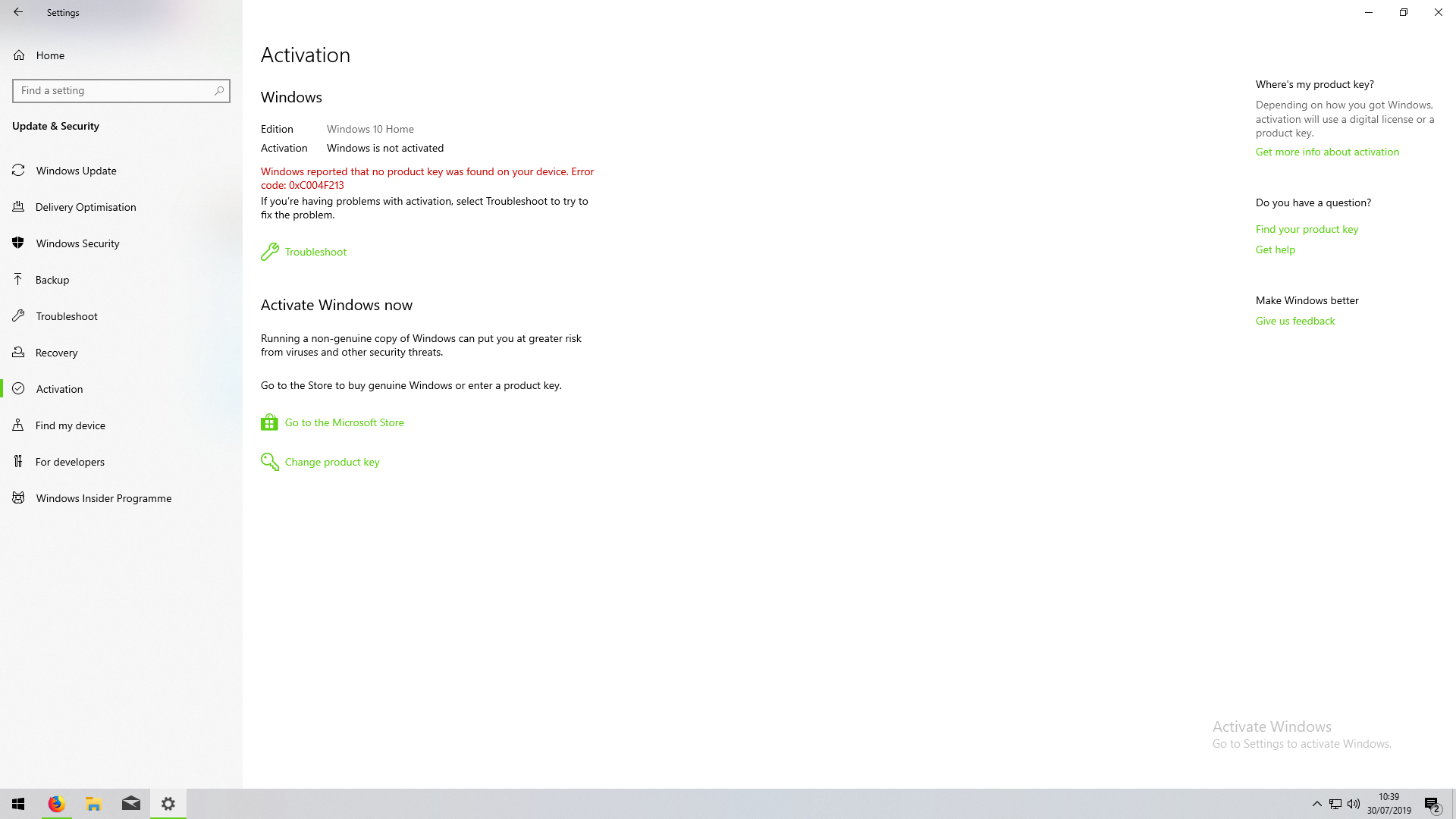Click the Find a setting search box

[x=121, y=90]
